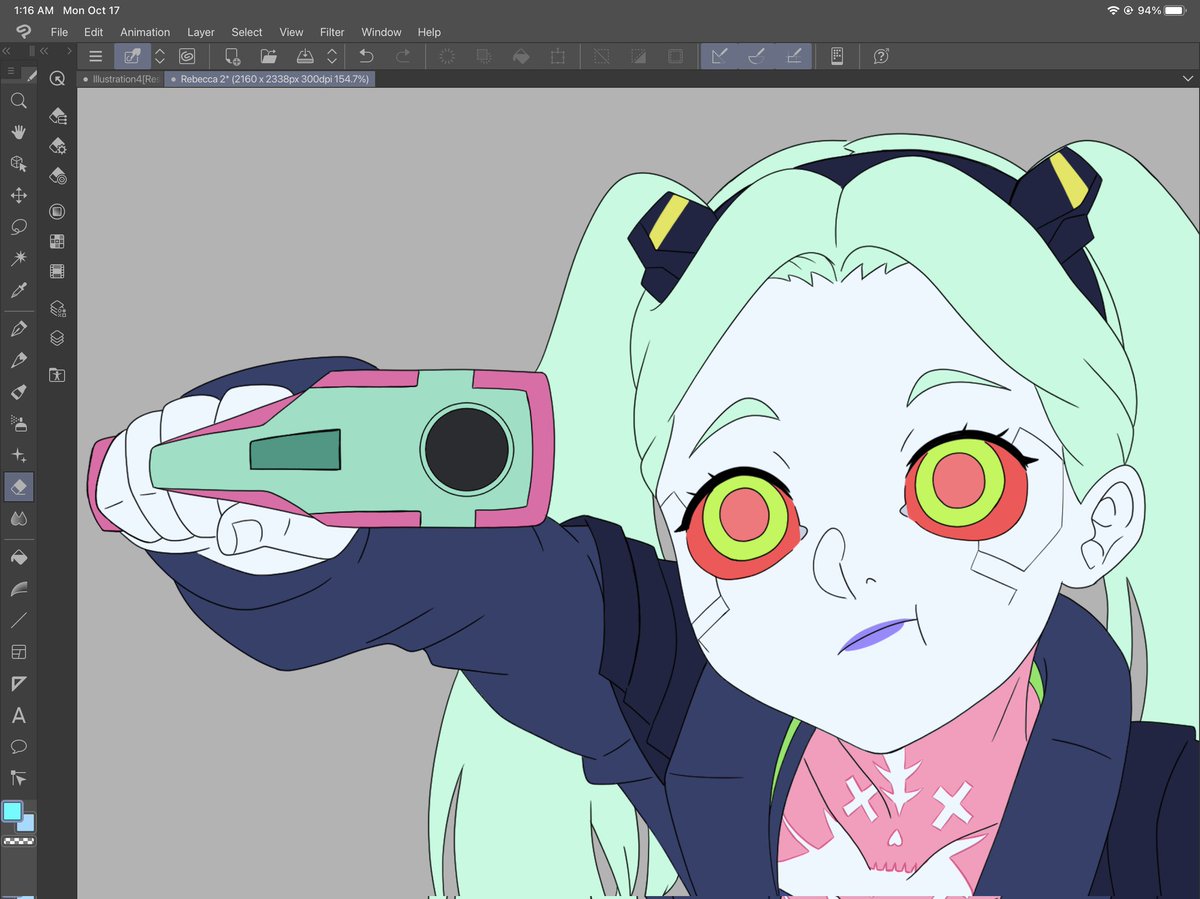Viewport: 1200px width, 899px height.
Task: Open the Animation menu
Action: coord(145,32)
